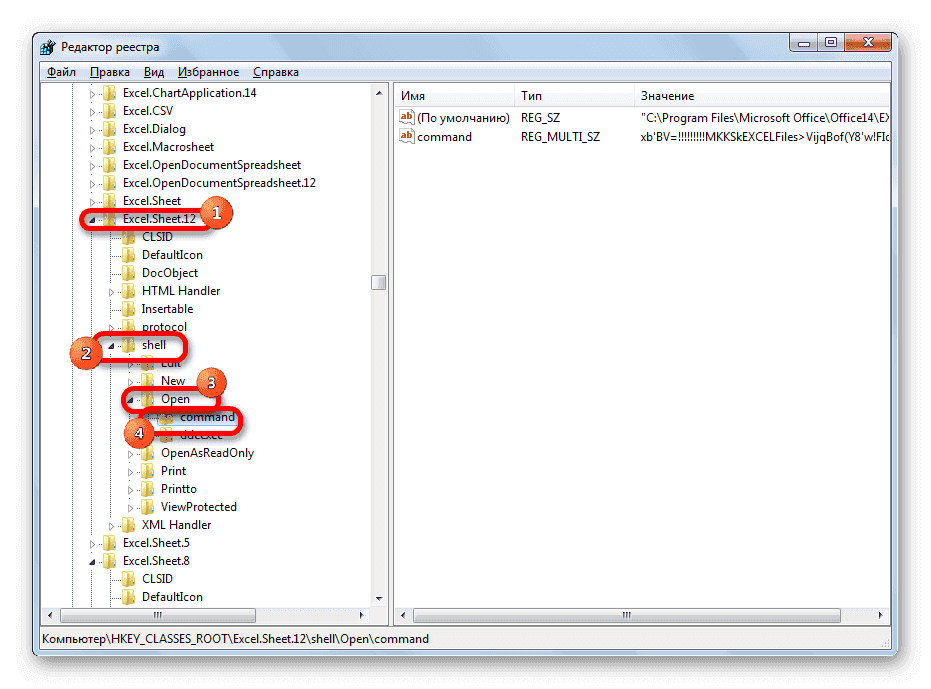Select the CLSID key under Excel.Sheet.12
Image resolution: width=931 pixels, height=689 pixels.
pyautogui.click(x=157, y=236)
